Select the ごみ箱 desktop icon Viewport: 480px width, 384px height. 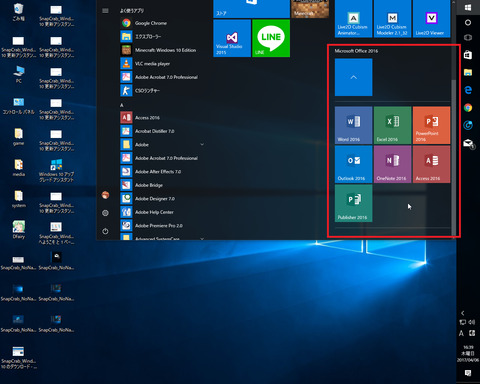point(19,12)
